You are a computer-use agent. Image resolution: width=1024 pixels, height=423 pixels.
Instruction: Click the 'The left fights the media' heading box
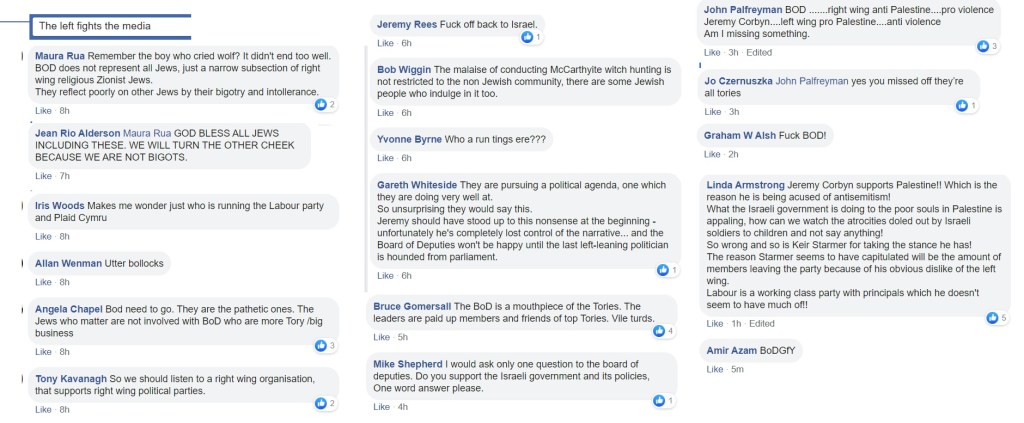(x=108, y=25)
